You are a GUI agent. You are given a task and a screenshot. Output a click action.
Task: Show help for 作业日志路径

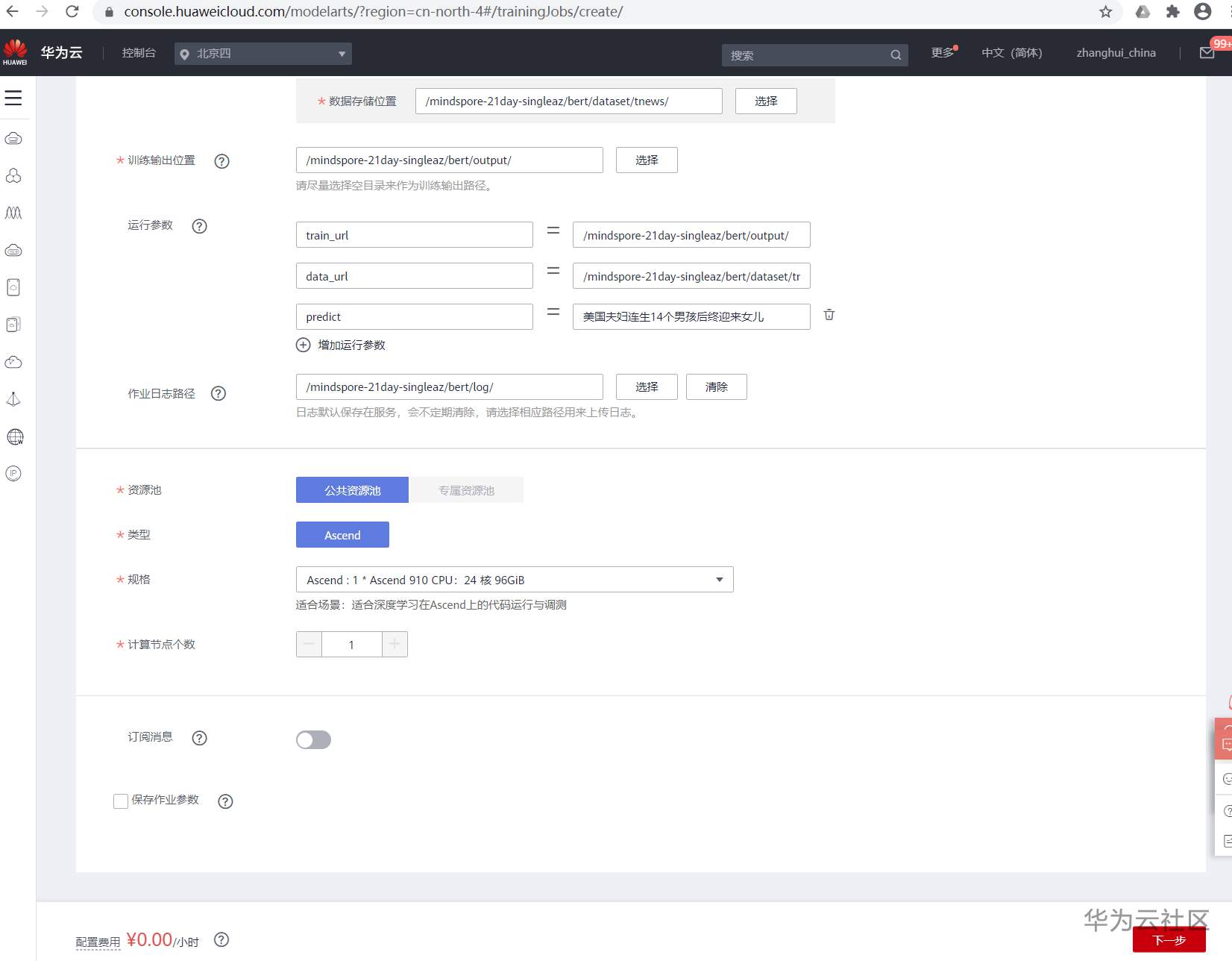point(219,393)
